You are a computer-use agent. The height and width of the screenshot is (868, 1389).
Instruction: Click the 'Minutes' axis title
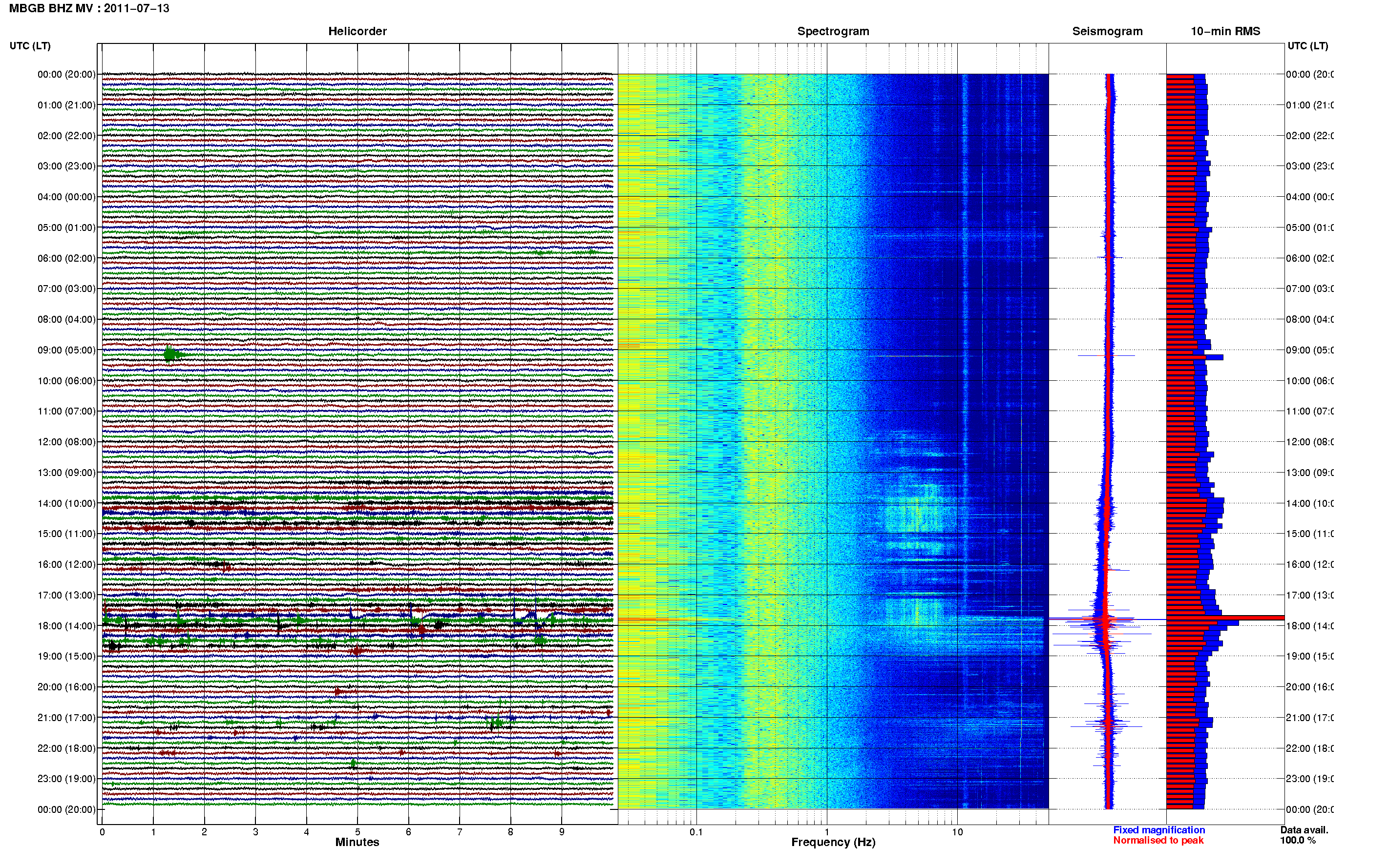(357, 842)
